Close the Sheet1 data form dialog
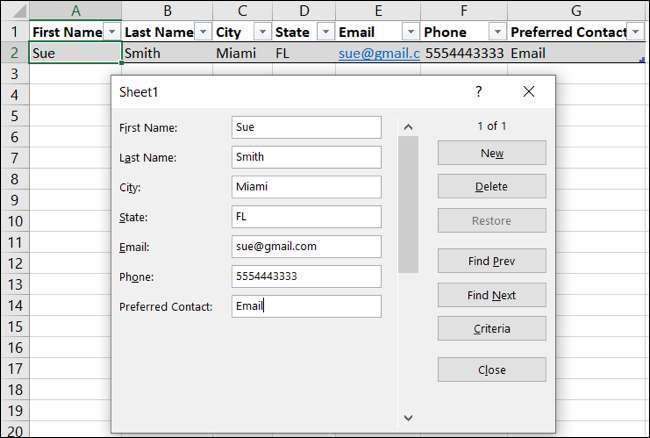650x438 pixels. click(529, 92)
